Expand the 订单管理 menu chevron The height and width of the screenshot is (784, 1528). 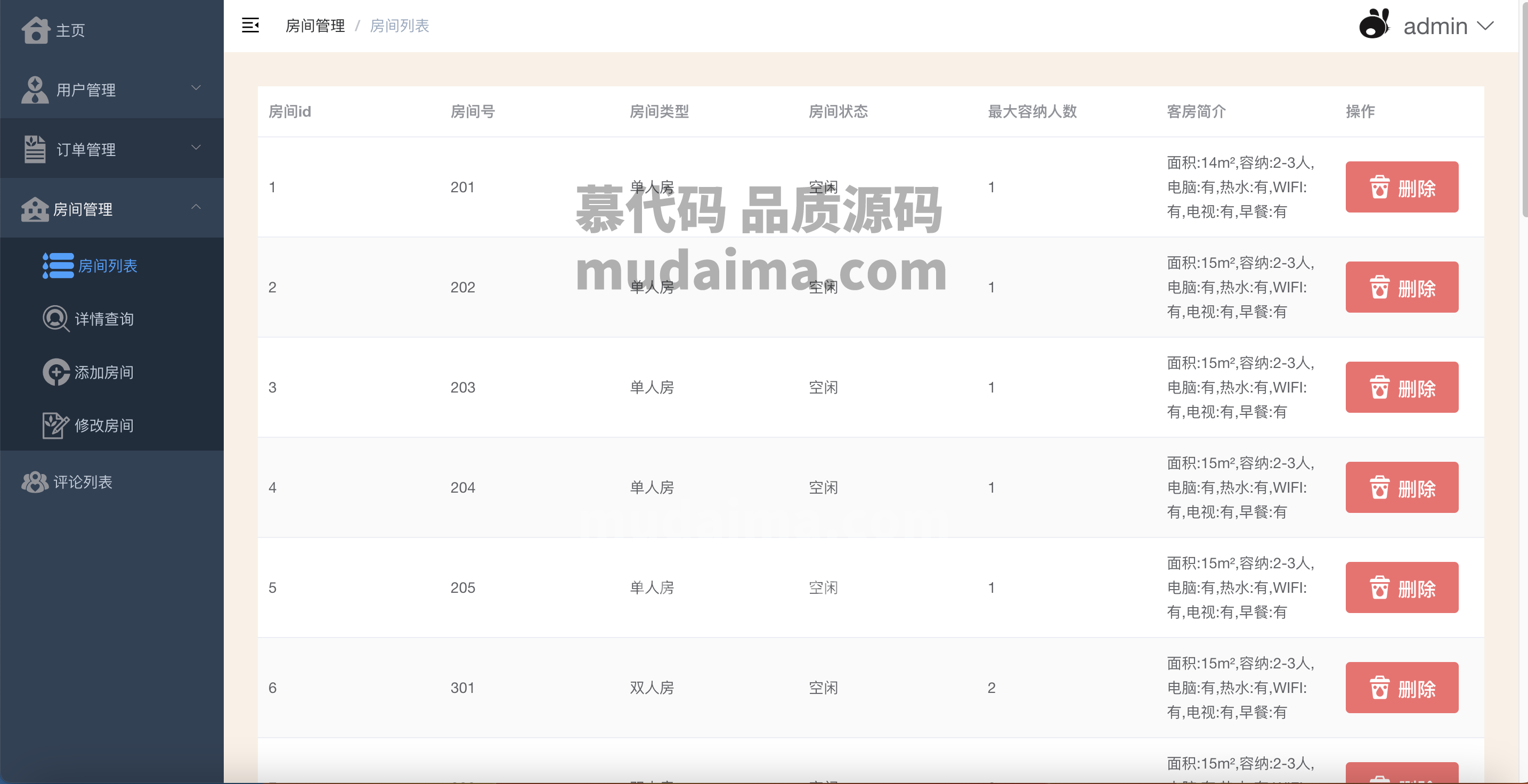coord(196,148)
